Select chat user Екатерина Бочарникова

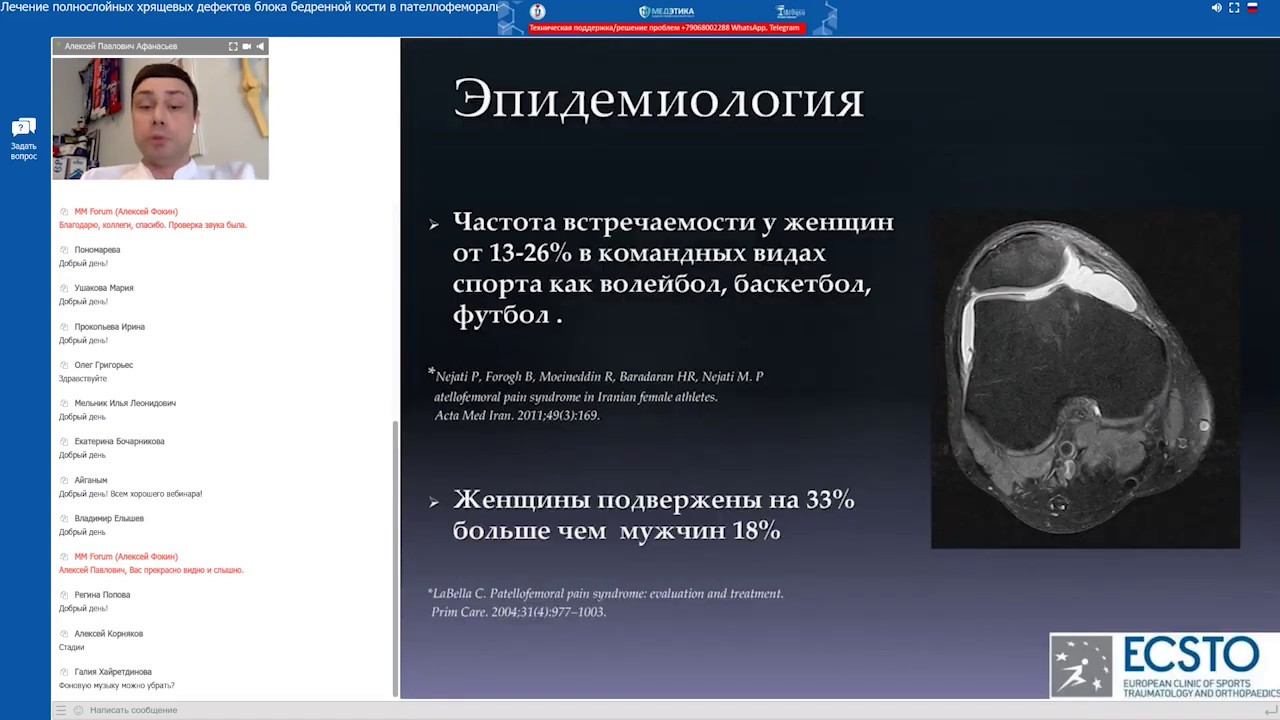tap(119, 441)
